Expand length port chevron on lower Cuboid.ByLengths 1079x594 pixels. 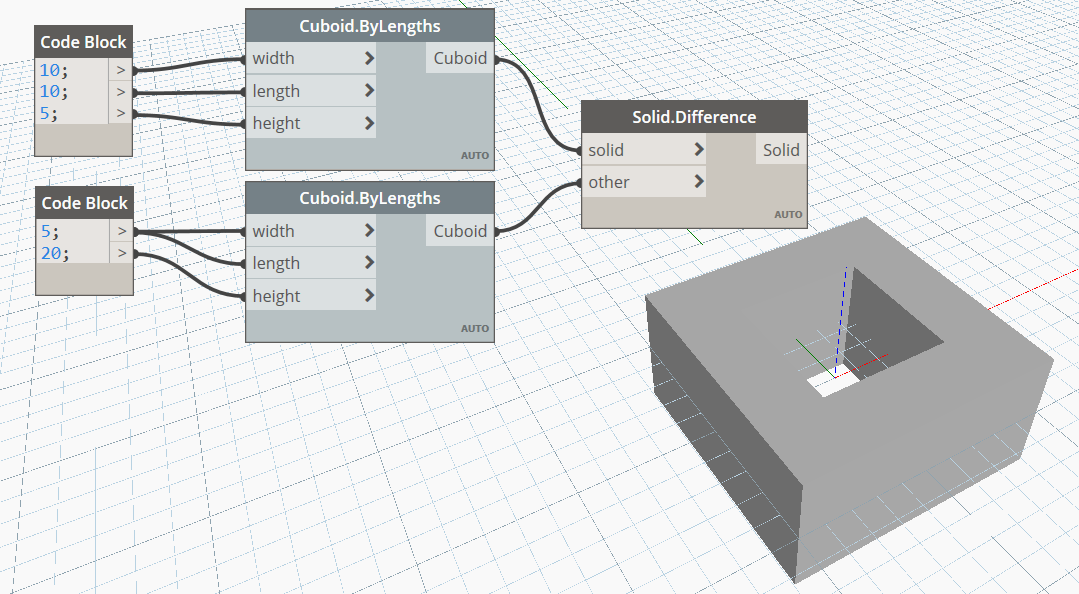pyautogui.click(x=370, y=263)
